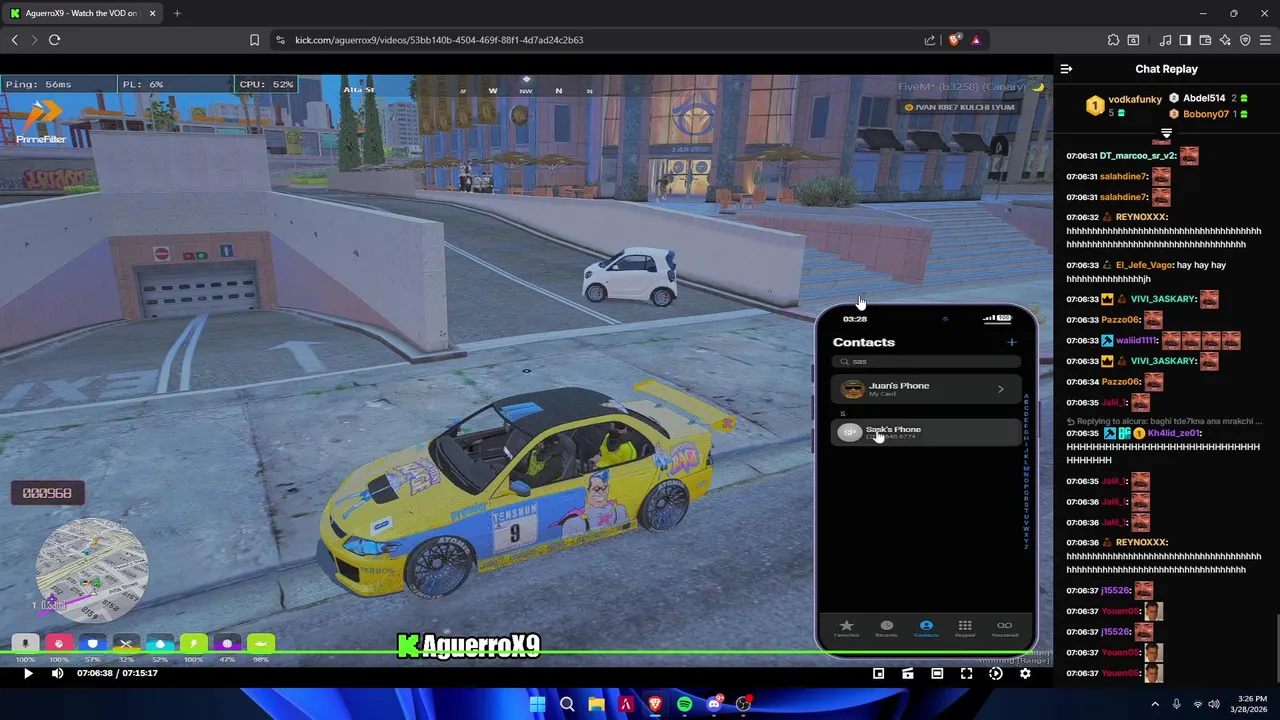Collapse the Chat Replay panel
The image size is (1280, 720).
coord(1066,69)
